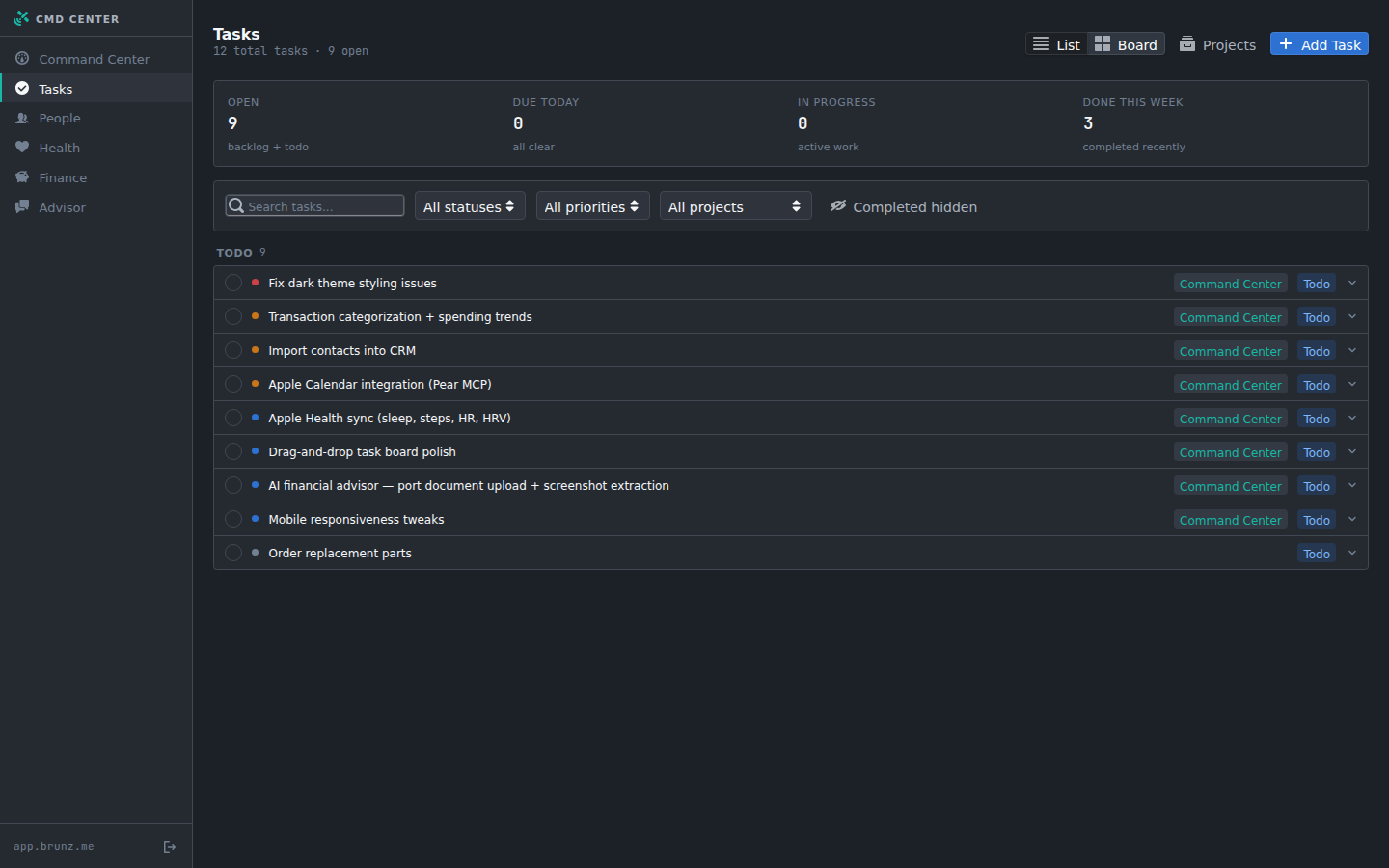Click the Board grid icon

(1103, 44)
